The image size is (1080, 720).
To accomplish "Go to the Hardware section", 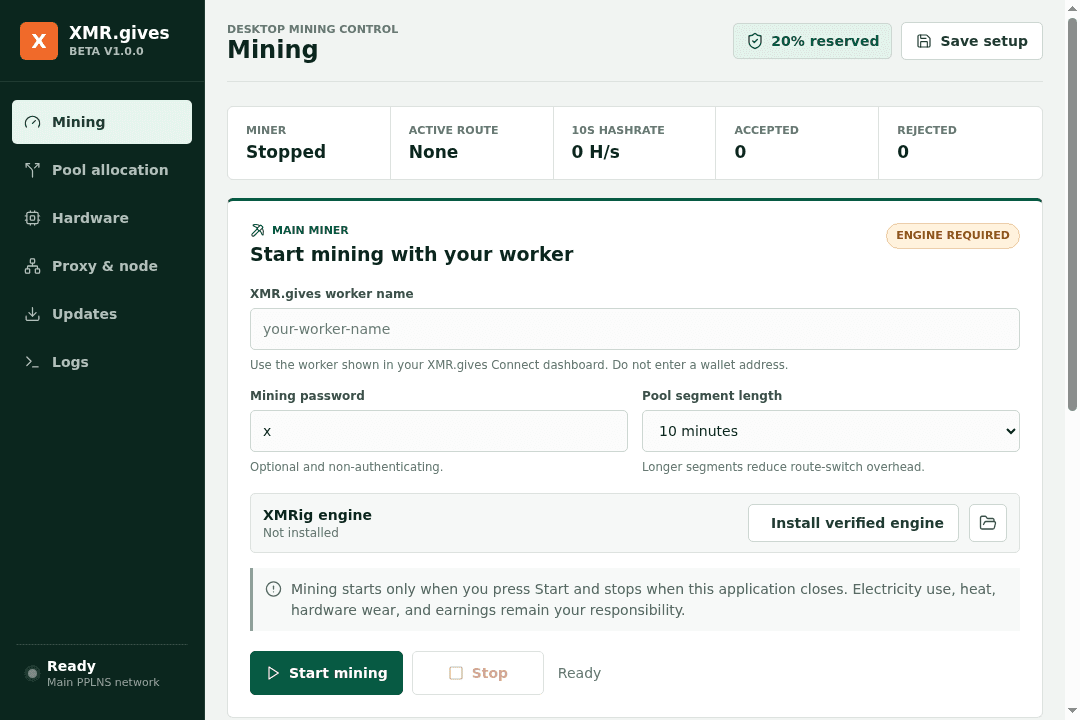I will 102,218.
